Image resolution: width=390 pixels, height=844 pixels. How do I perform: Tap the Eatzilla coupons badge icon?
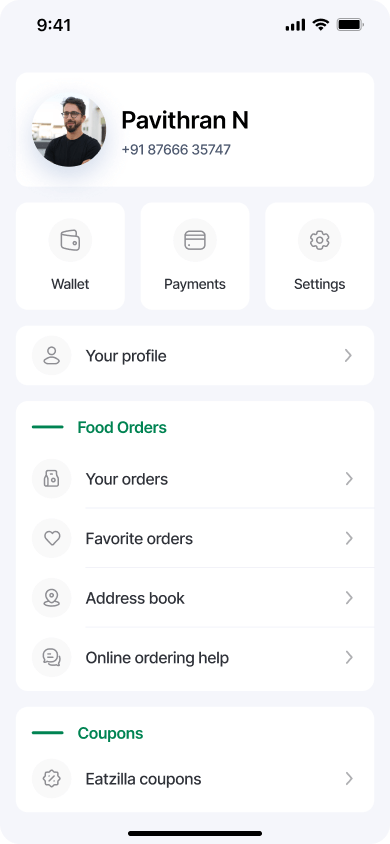point(52,778)
